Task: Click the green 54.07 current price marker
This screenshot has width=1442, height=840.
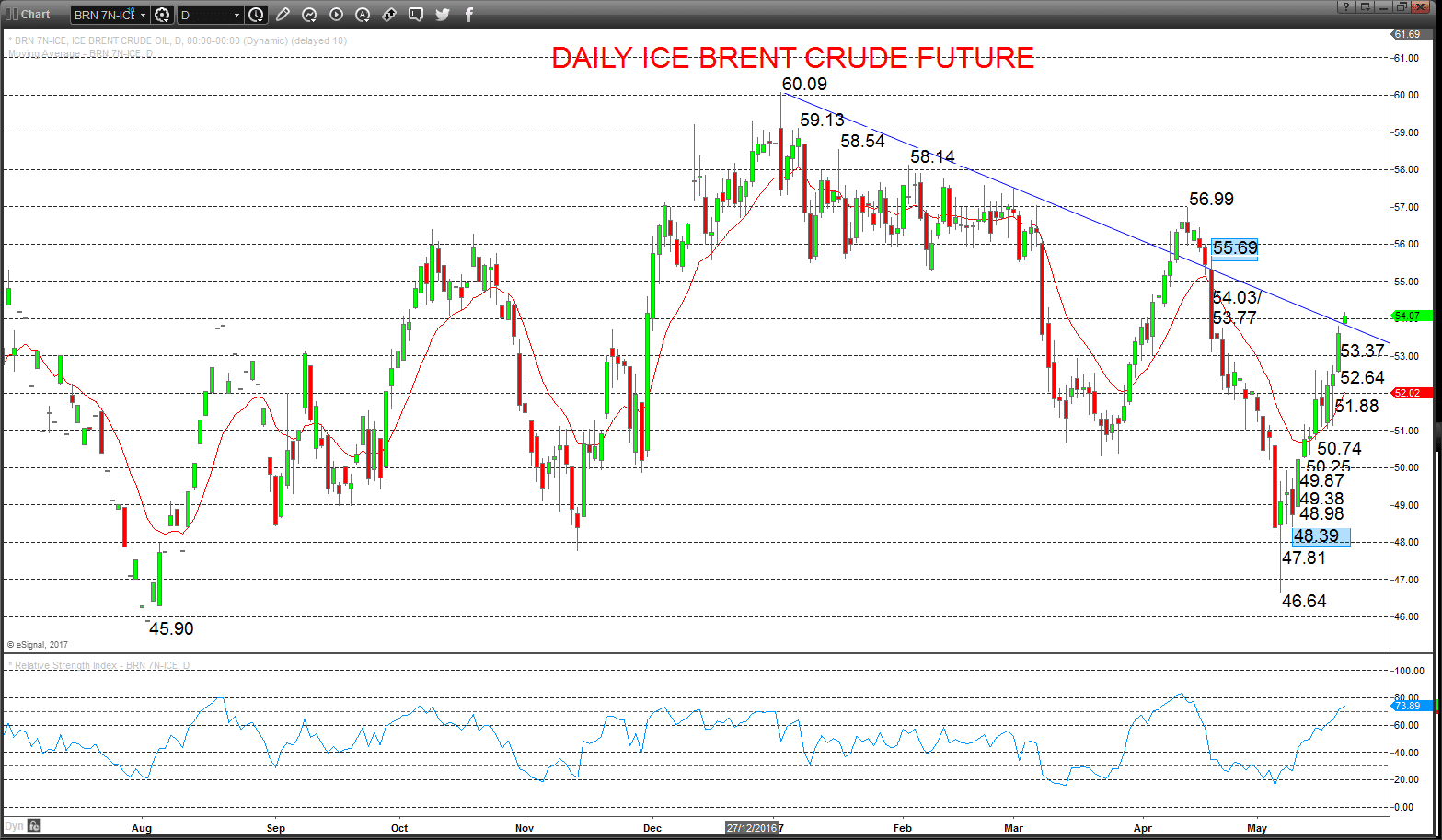Action: point(1412,316)
